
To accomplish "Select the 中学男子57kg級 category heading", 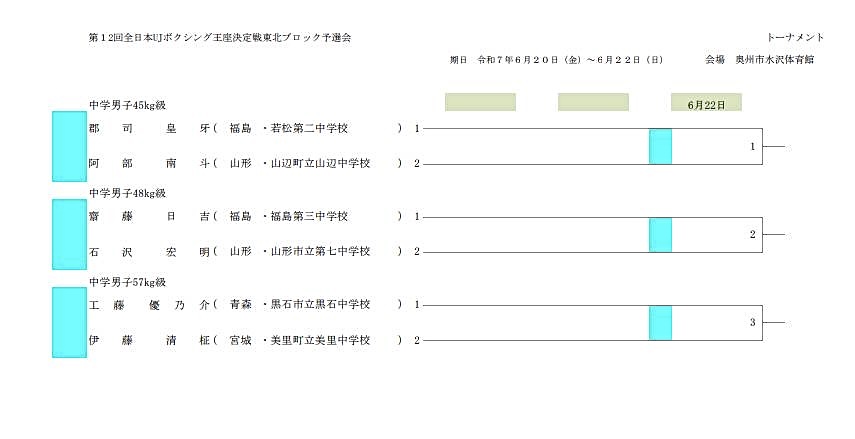I will [x=127, y=280].
